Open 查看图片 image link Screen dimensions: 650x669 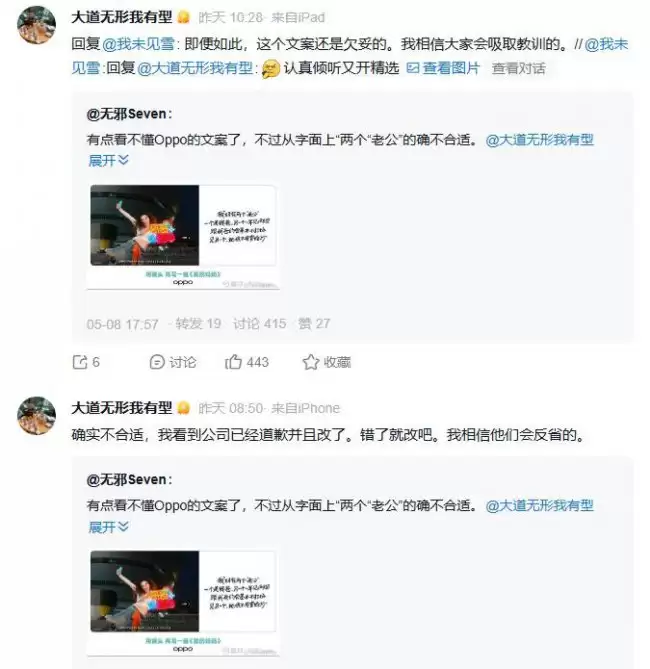pyautogui.click(x=443, y=68)
